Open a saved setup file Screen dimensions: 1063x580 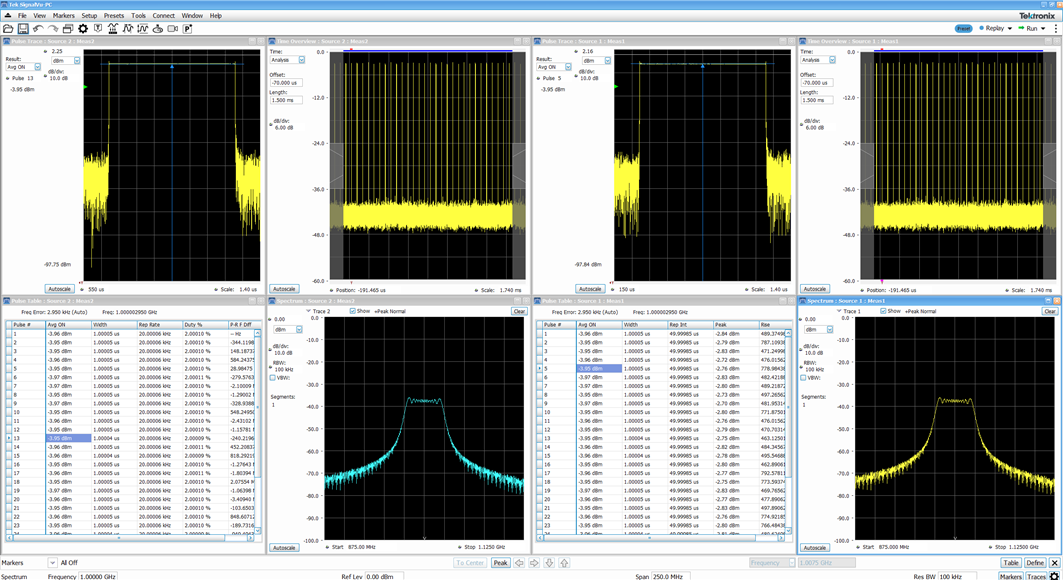pyautogui.click(x=8, y=29)
